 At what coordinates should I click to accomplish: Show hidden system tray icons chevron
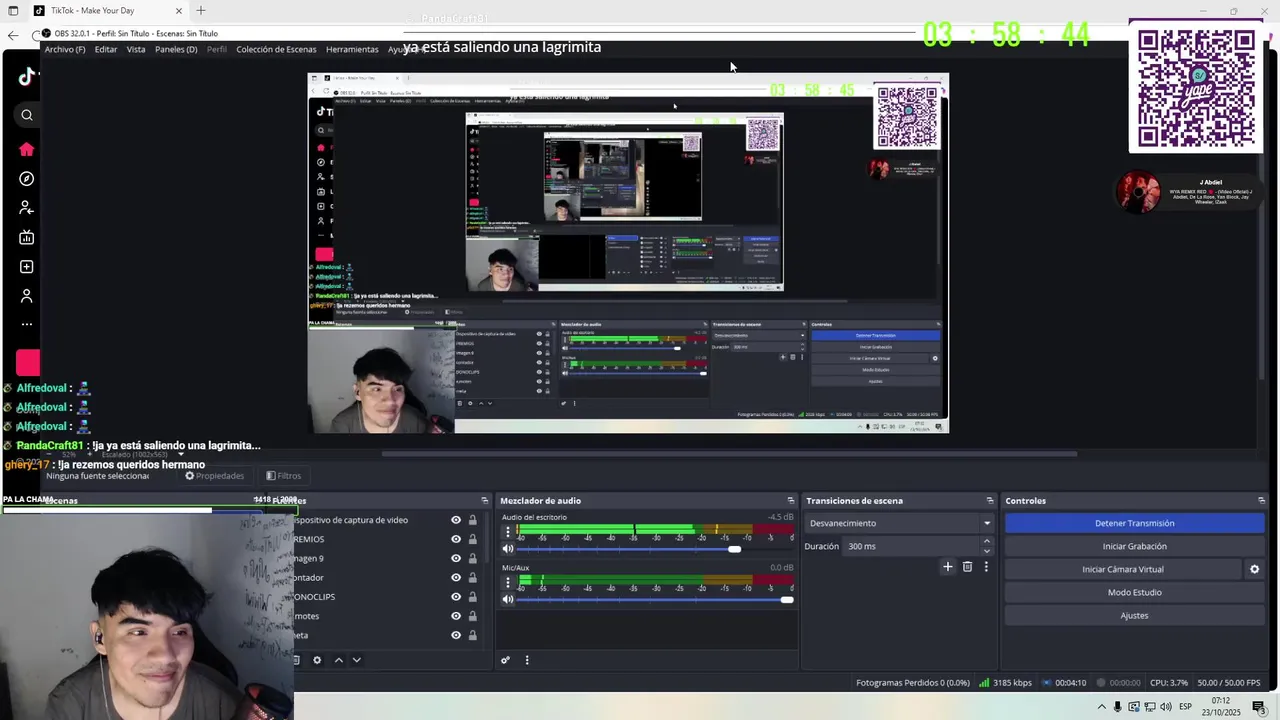(1102, 707)
